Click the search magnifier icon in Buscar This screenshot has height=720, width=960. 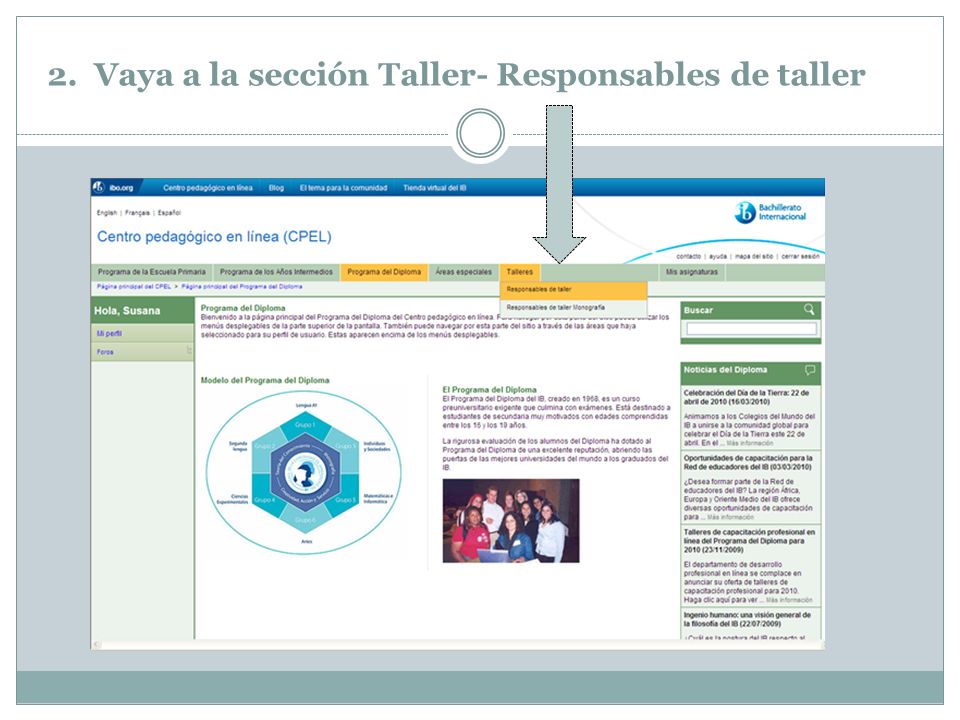pos(809,310)
